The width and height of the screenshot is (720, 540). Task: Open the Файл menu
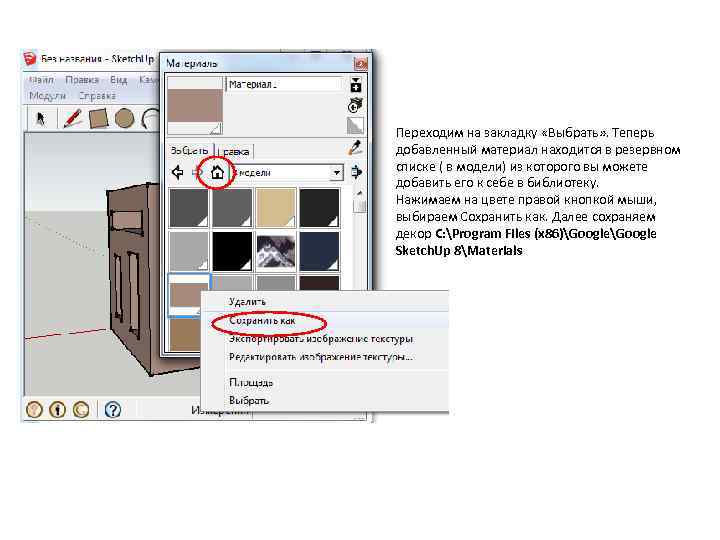click(41, 80)
